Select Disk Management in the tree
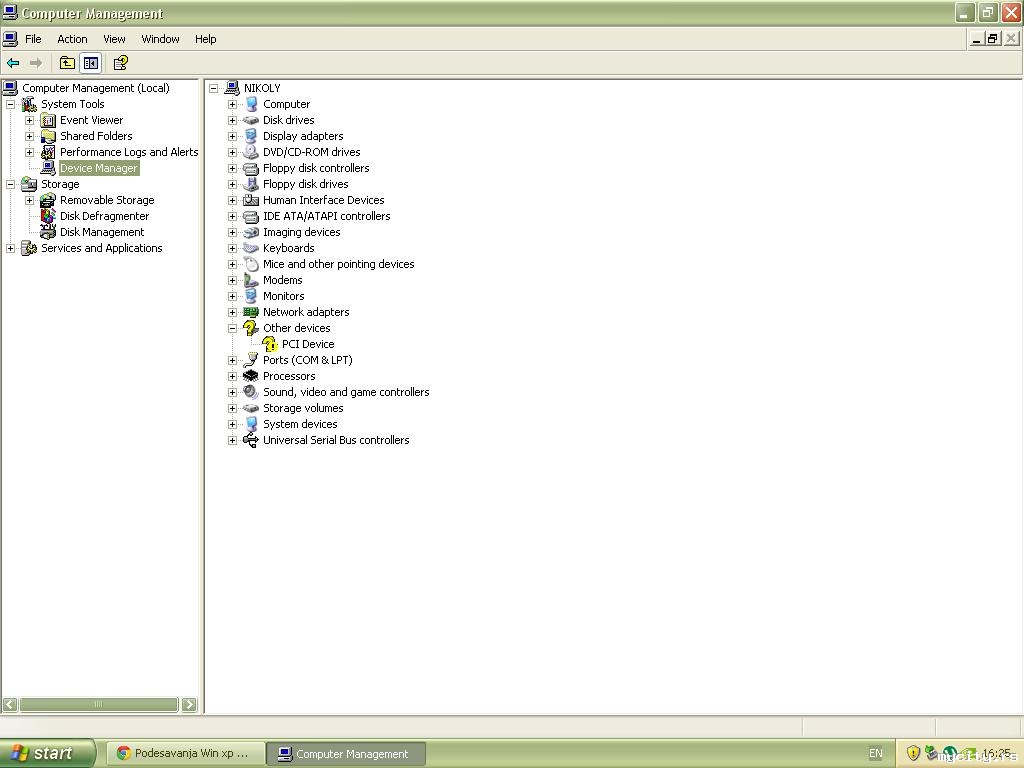This screenshot has width=1024, height=768. pyautogui.click(x=101, y=232)
